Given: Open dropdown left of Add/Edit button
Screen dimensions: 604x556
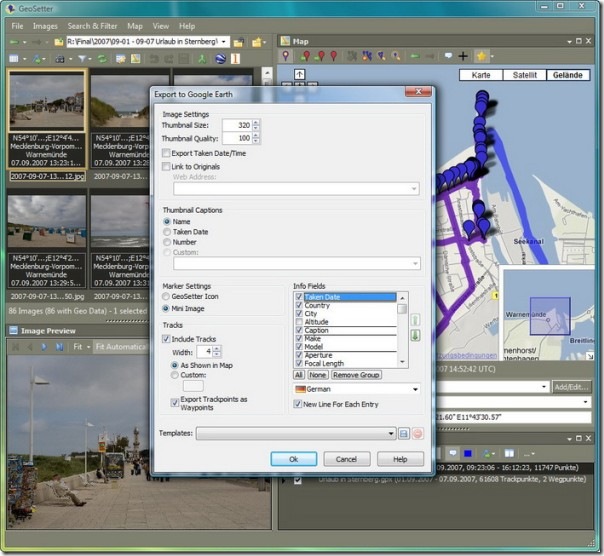Looking at the screenshot, I should [x=544, y=386].
